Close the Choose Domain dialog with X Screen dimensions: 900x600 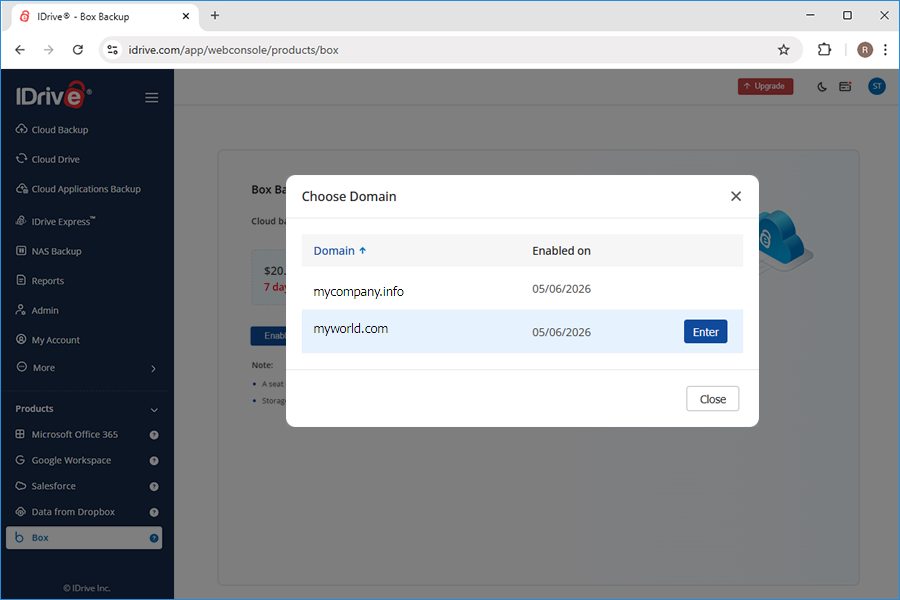pos(736,196)
